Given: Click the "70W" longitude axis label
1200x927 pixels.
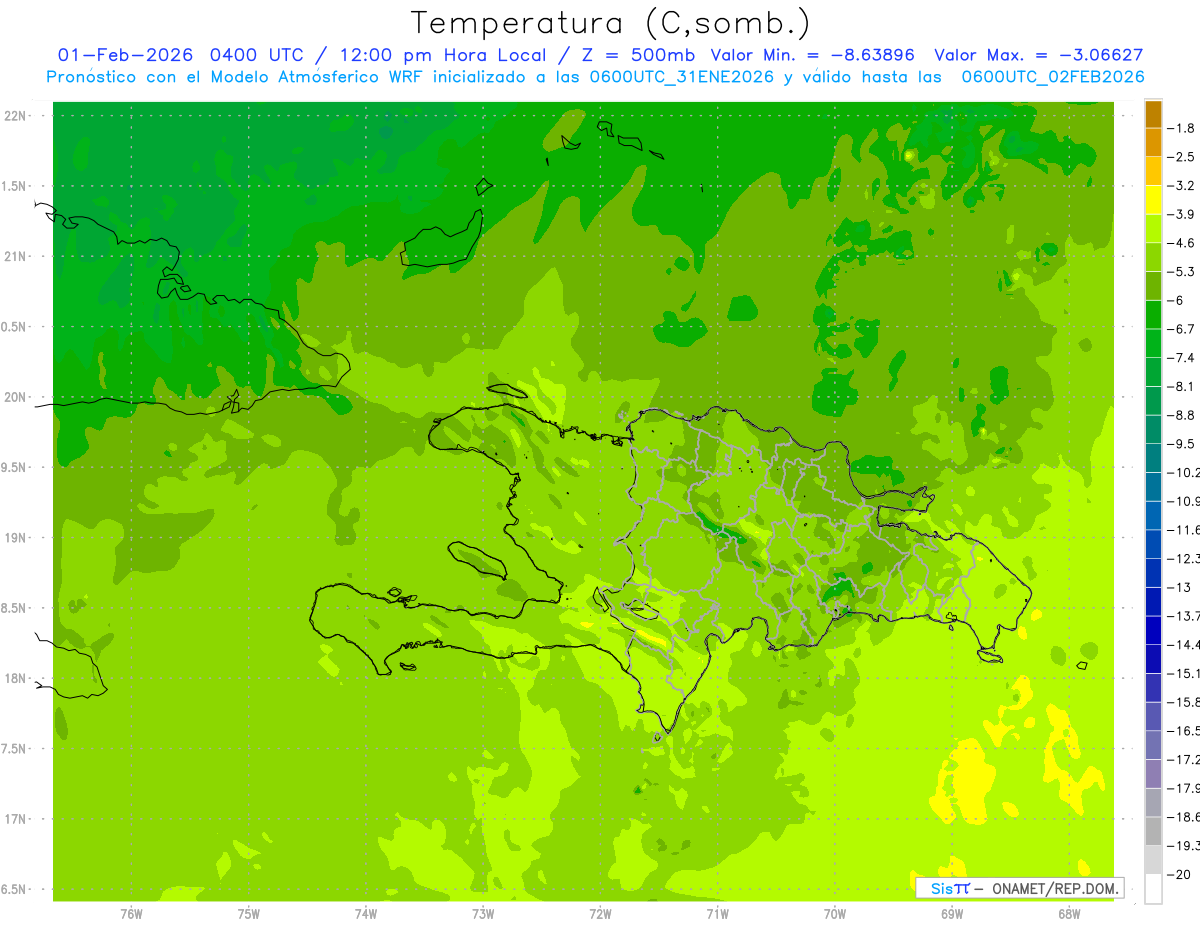Looking at the screenshot, I should 835,914.
